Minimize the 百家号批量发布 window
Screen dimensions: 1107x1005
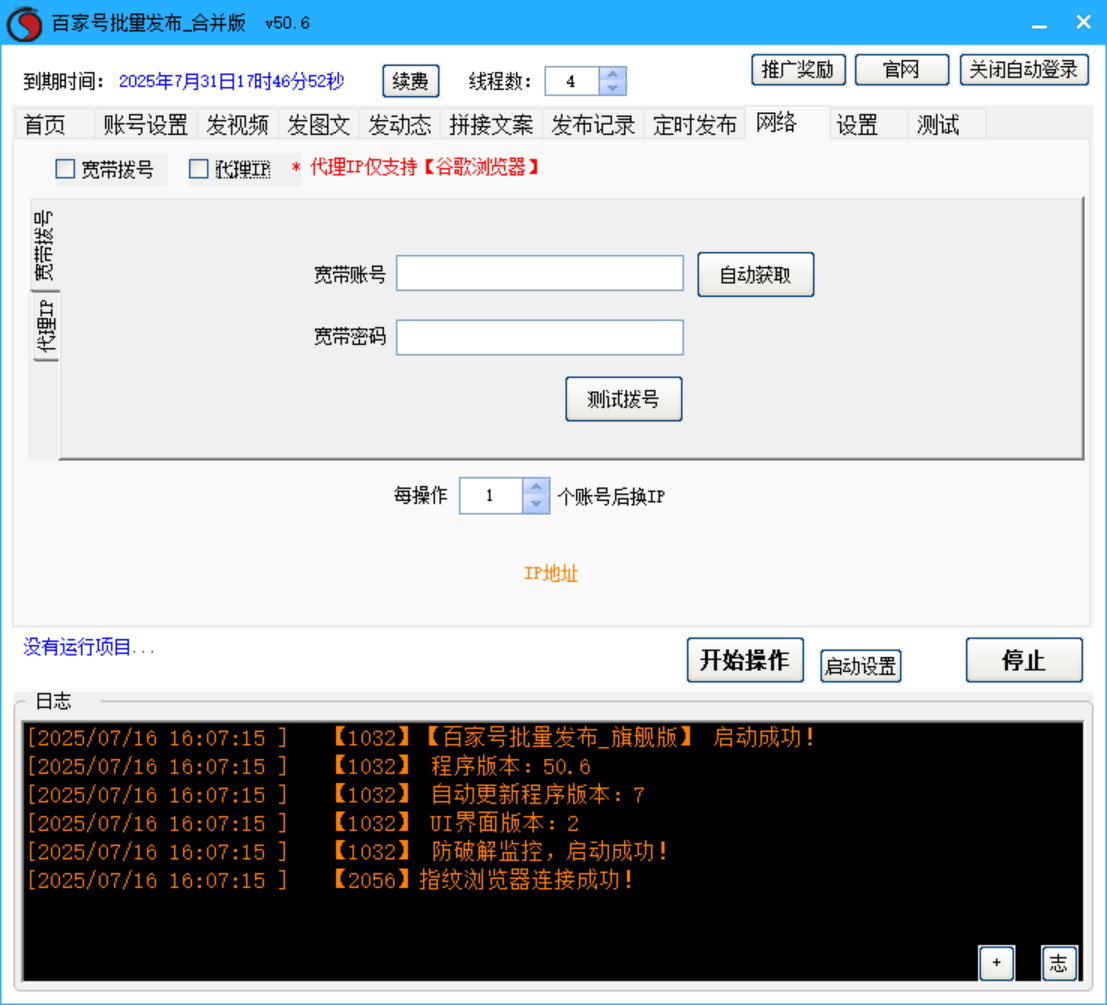coord(1039,23)
